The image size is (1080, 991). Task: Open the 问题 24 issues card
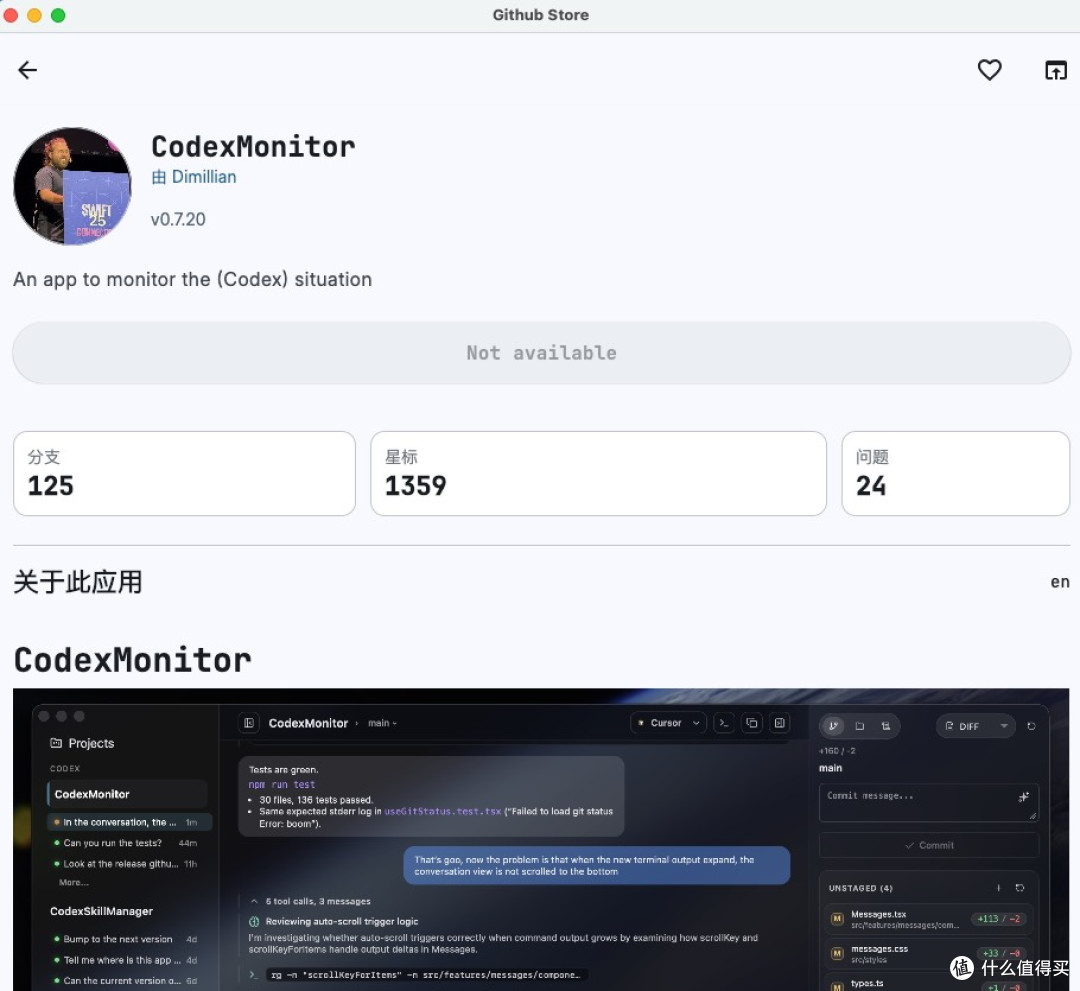(955, 474)
